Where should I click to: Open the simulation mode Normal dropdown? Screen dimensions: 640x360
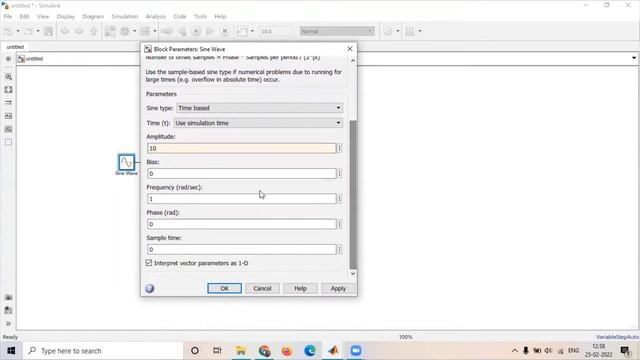click(x=337, y=31)
